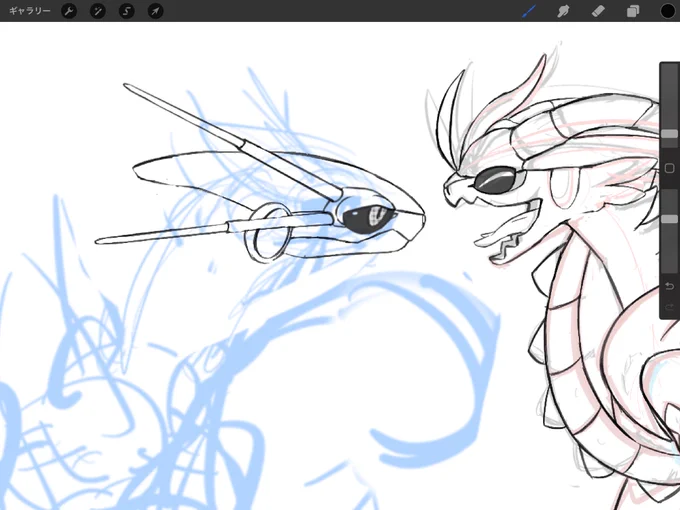Activate the Transform arrow tool

[155, 11]
